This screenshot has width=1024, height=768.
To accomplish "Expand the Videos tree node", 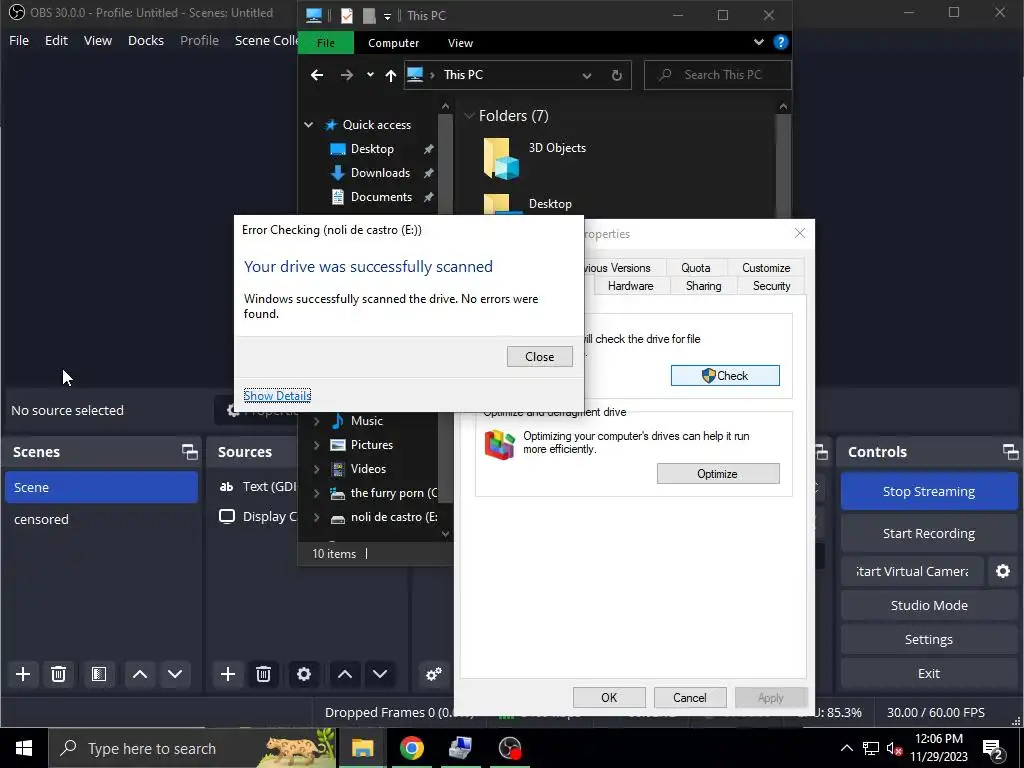I will (317, 469).
